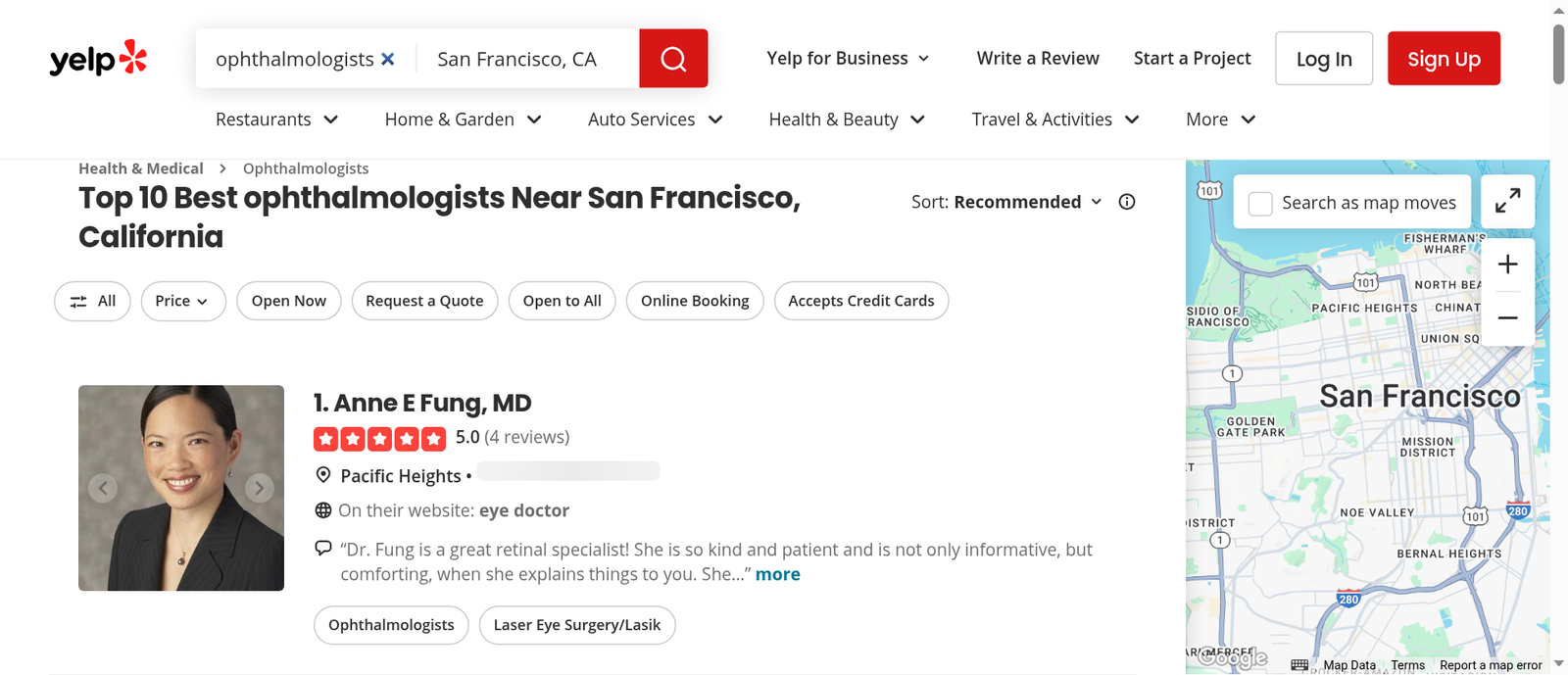Toggle the Request a Quote filter
The image size is (1568, 675).
[x=424, y=301]
